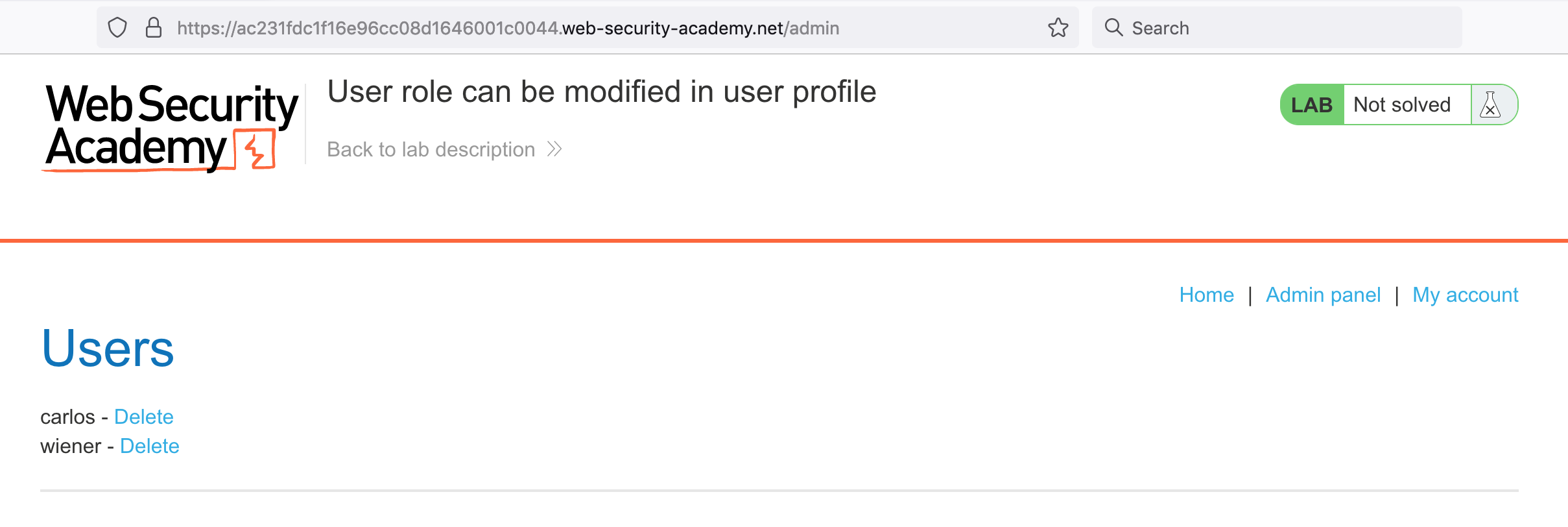
Task: Click the carlos username text
Action: (67, 417)
